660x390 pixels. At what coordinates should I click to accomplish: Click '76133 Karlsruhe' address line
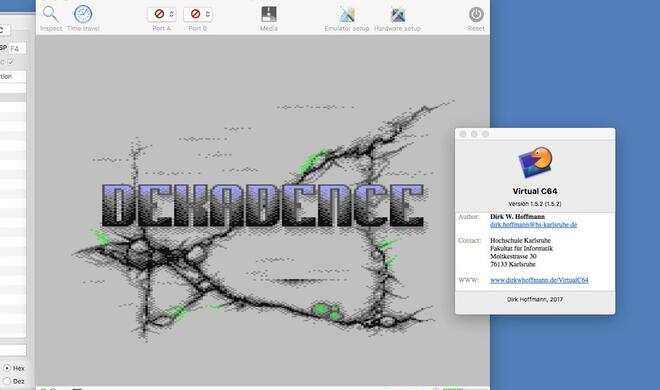pos(513,265)
